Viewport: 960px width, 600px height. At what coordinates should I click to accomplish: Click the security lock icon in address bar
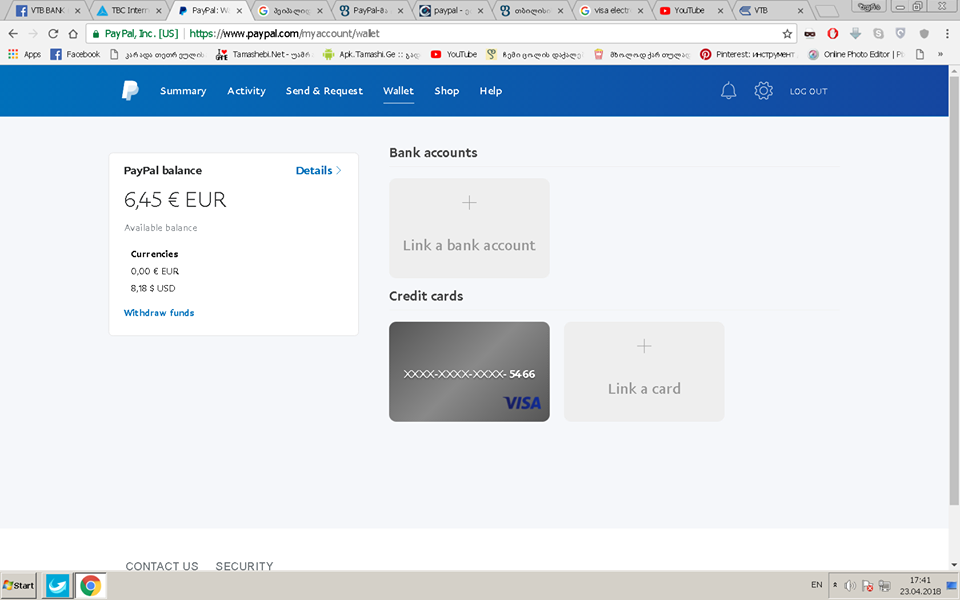click(96, 34)
